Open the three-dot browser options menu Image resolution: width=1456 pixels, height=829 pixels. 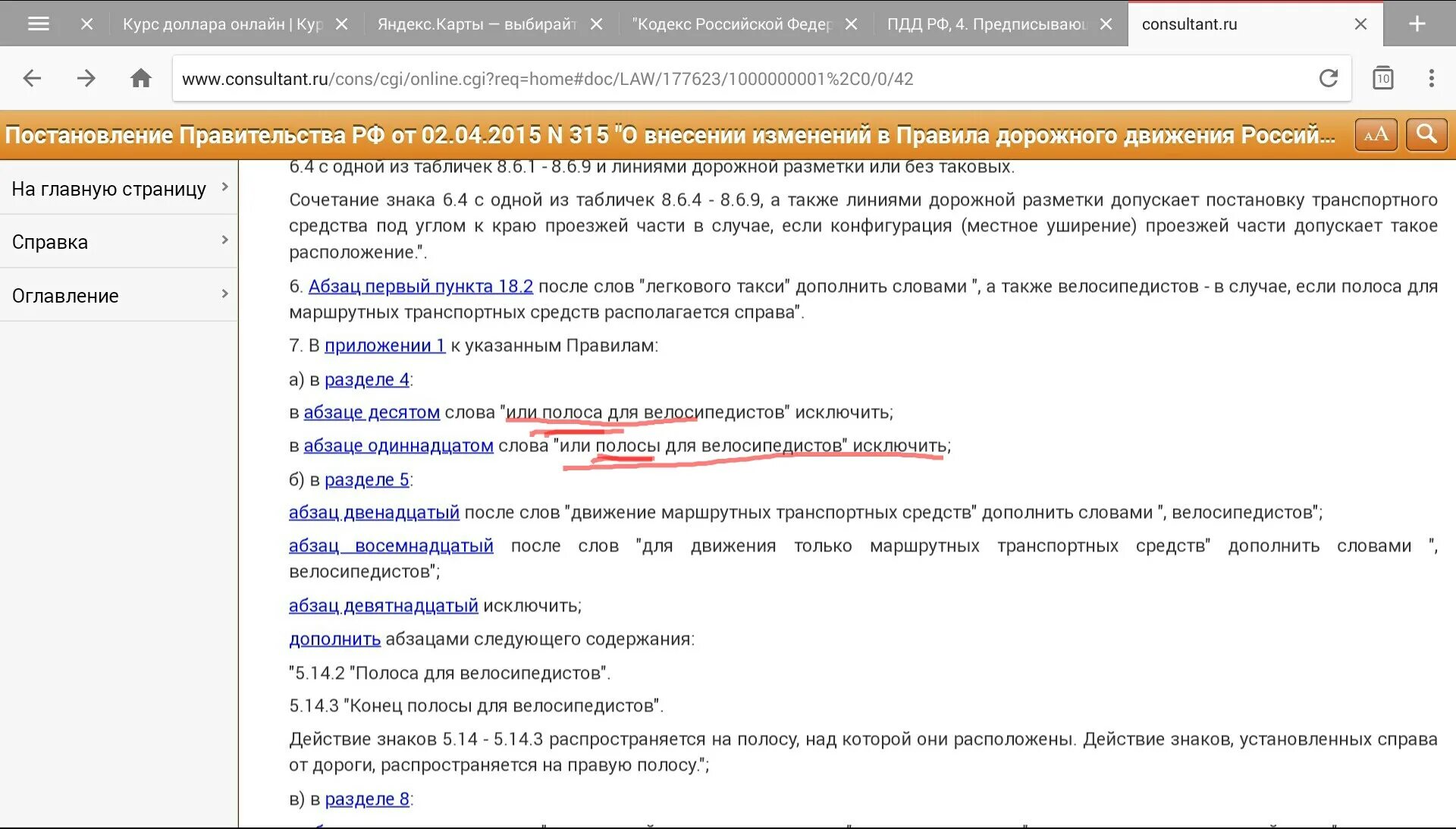pyautogui.click(x=1431, y=78)
